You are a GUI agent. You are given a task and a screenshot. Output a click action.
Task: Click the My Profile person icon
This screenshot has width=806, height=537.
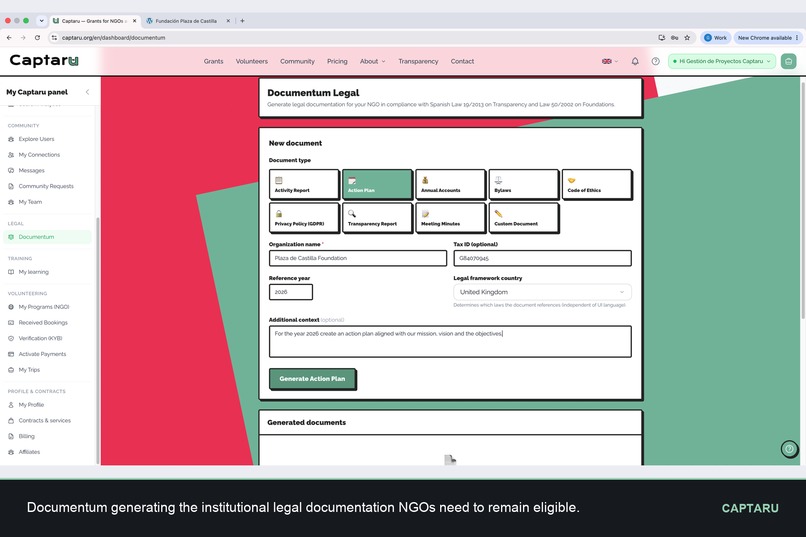11,405
